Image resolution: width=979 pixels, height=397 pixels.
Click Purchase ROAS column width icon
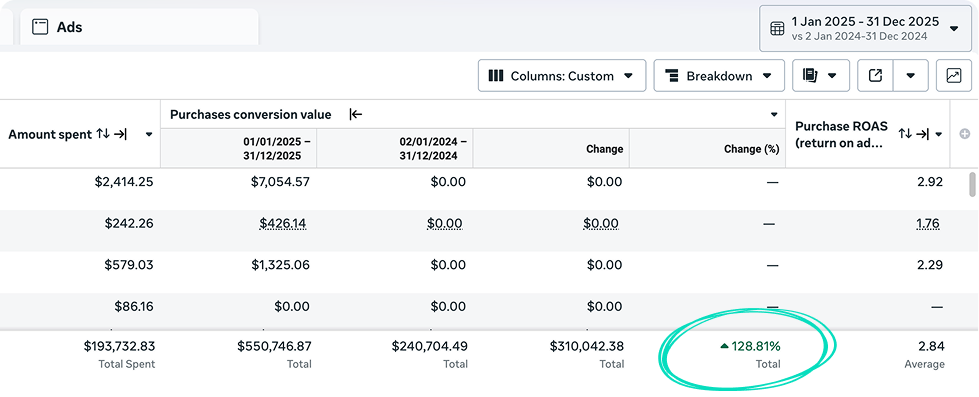923,134
